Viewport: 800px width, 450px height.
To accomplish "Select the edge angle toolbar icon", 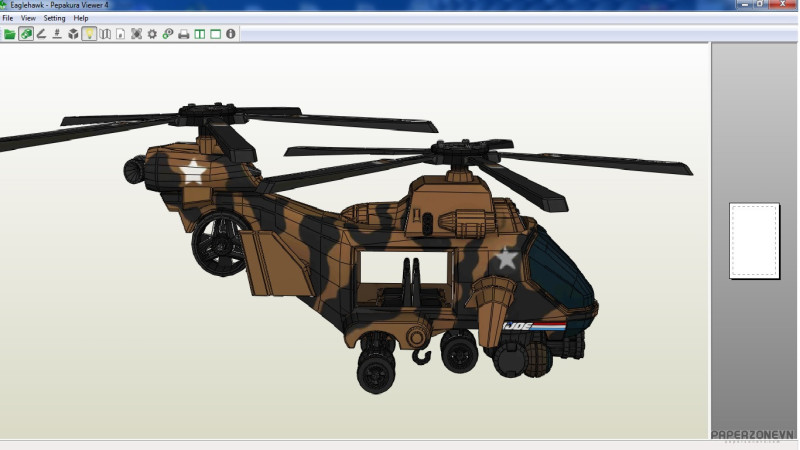I will click(41, 34).
